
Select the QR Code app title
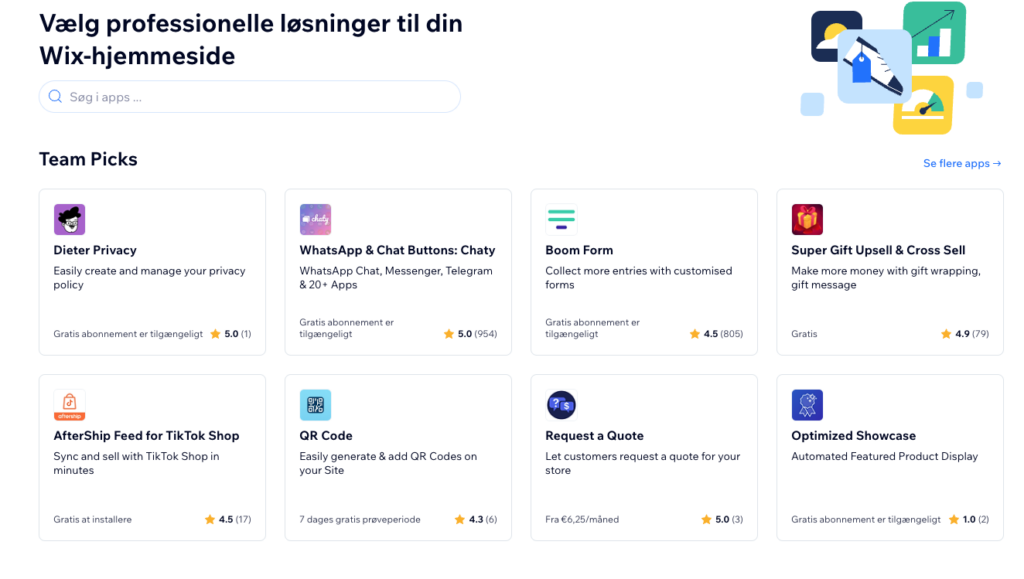click(326, 436)
